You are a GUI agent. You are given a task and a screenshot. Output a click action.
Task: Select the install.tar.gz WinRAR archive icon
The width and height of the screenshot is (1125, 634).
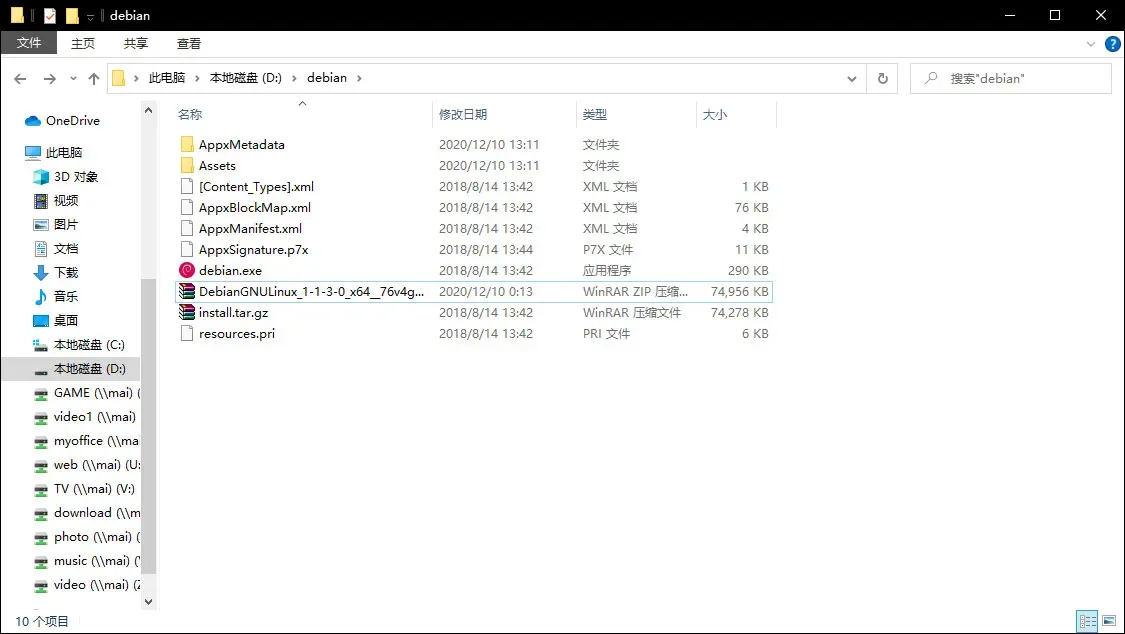pyautogui.click(x=187, y=313)
